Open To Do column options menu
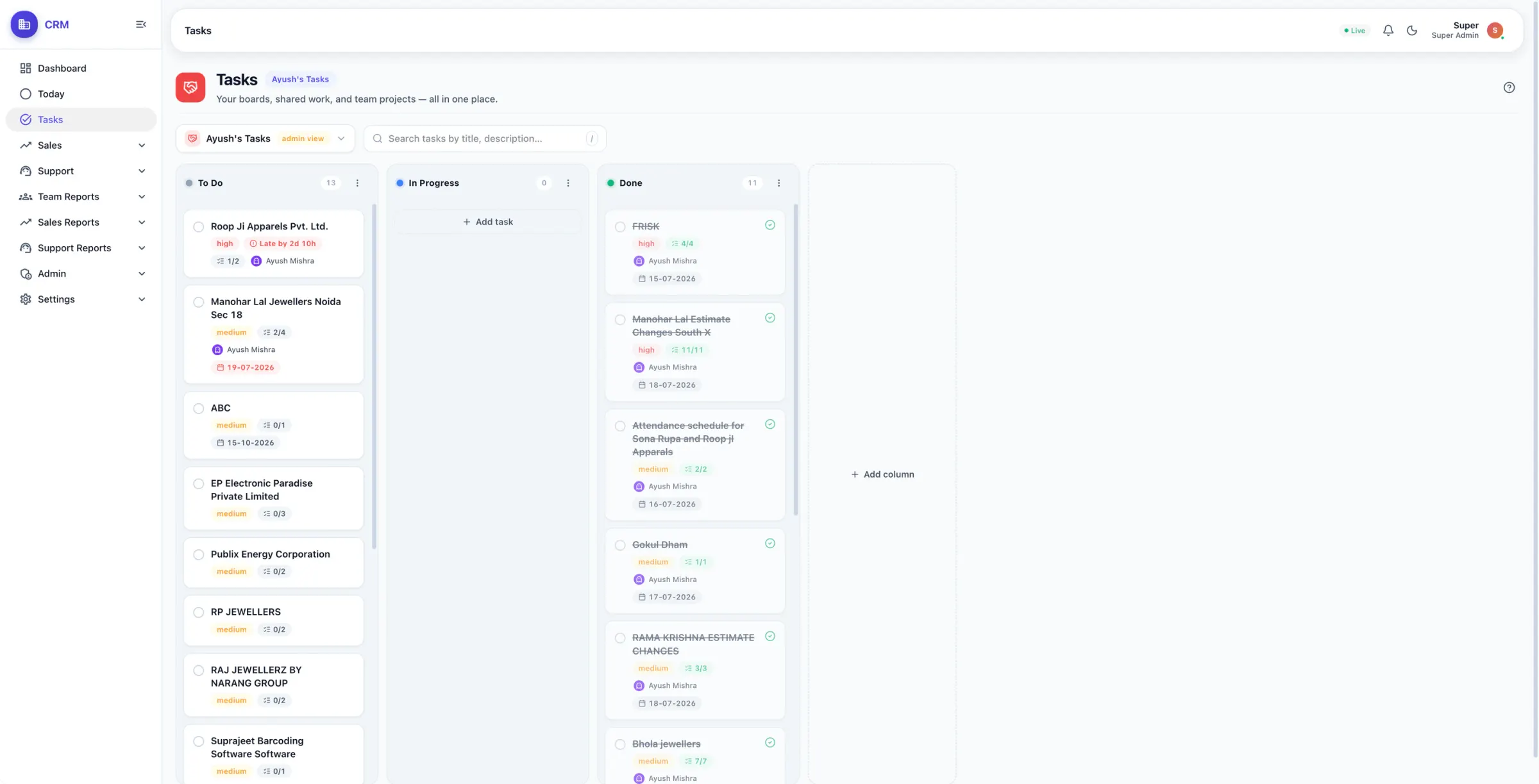Viewport: 1539px width, 784px height. 357,183
